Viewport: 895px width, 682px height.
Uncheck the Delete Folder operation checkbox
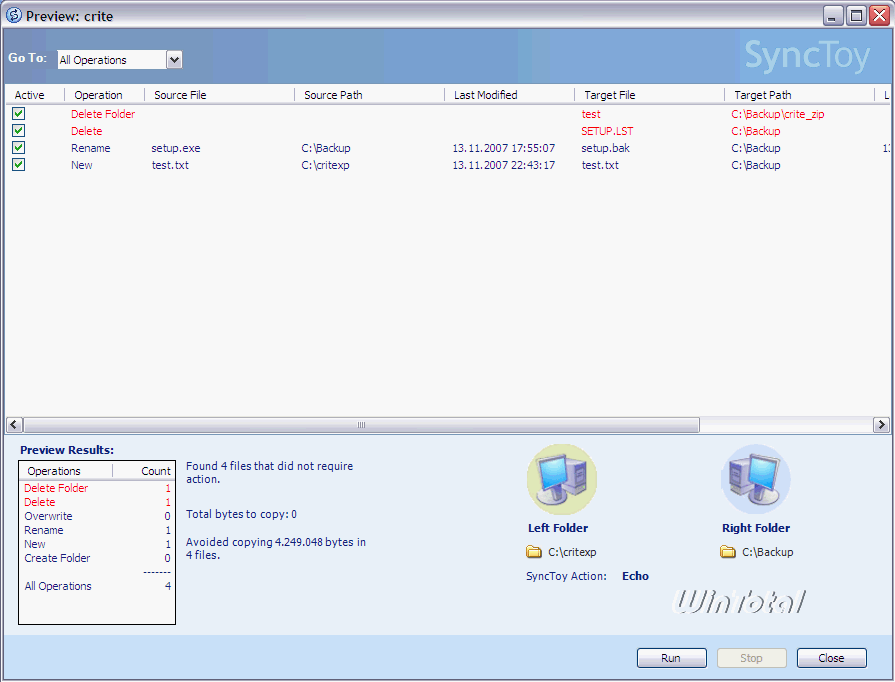click(18, 114)
